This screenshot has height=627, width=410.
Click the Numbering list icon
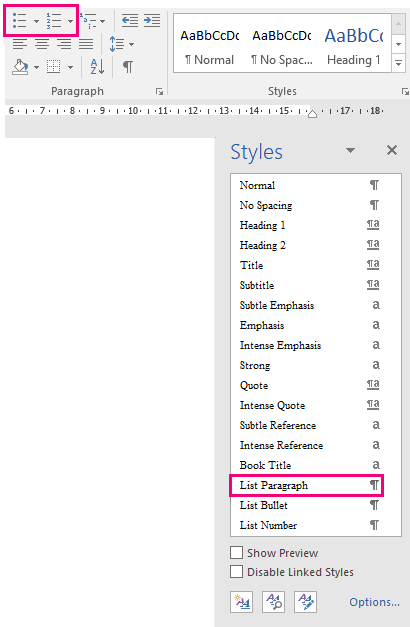point(54,20)
